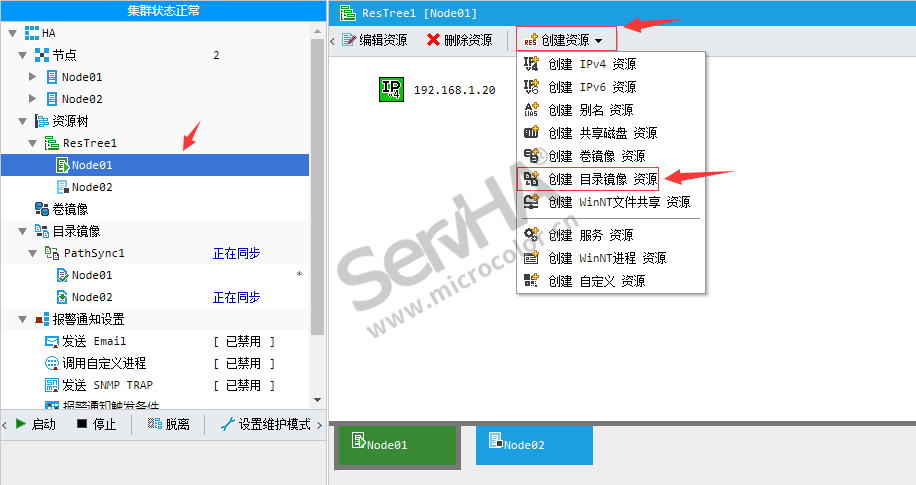Click the green Start play icon
The image size is (916, 485).
[21, 424]
